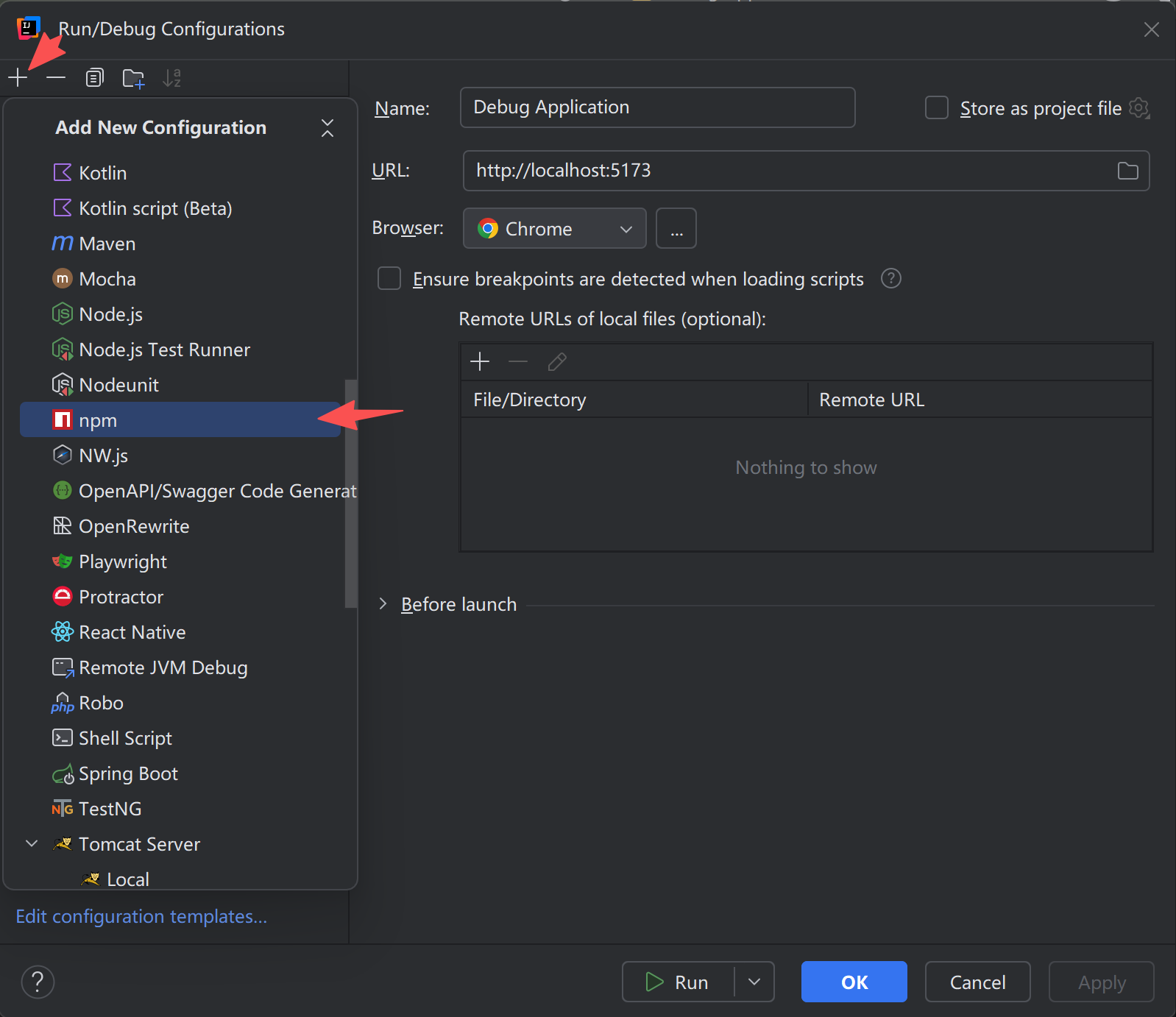The height and width of the screenshot is (1017, 1176).
Task: Enable Store as project file checkbox
Action: click(x=936, y=107)
